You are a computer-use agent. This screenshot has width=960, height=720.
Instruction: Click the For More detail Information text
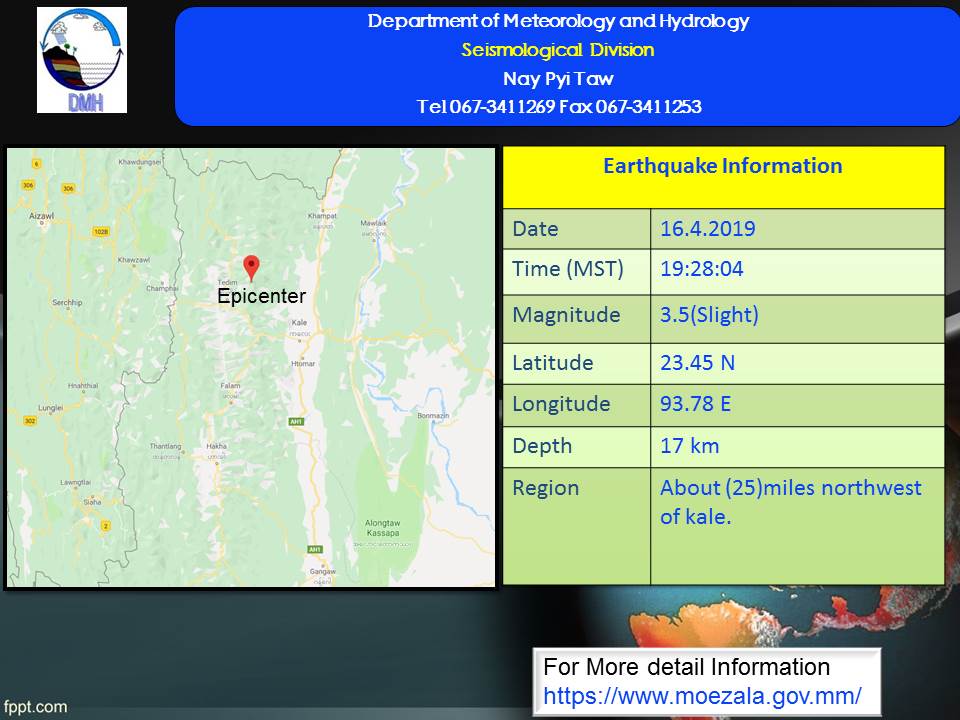686,667
